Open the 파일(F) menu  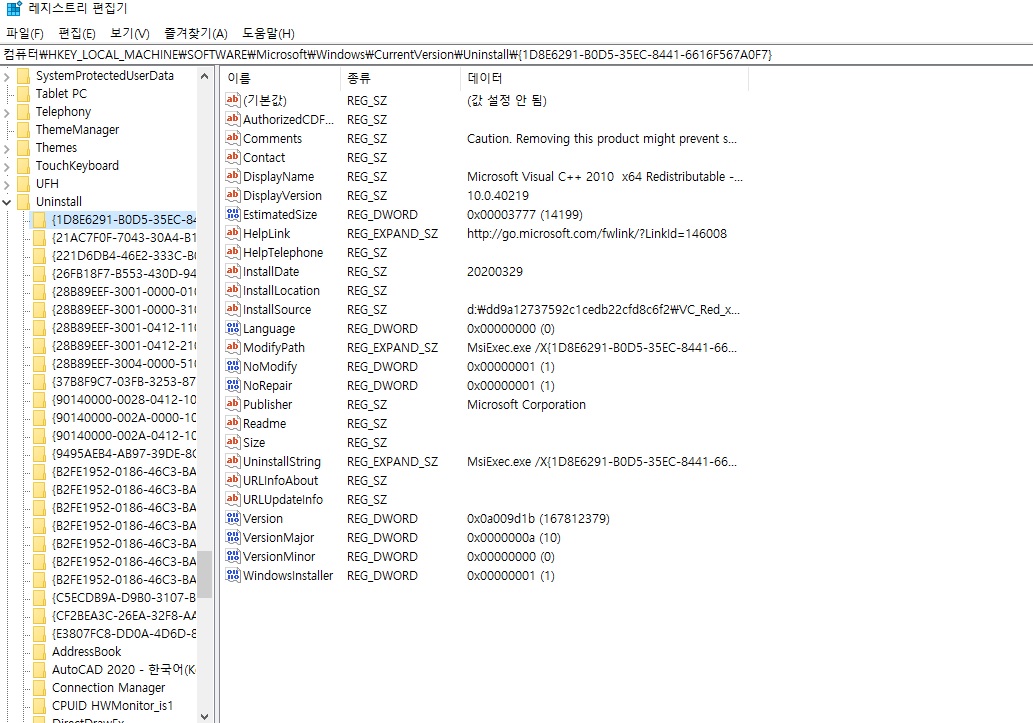click(x=25, y=34)
